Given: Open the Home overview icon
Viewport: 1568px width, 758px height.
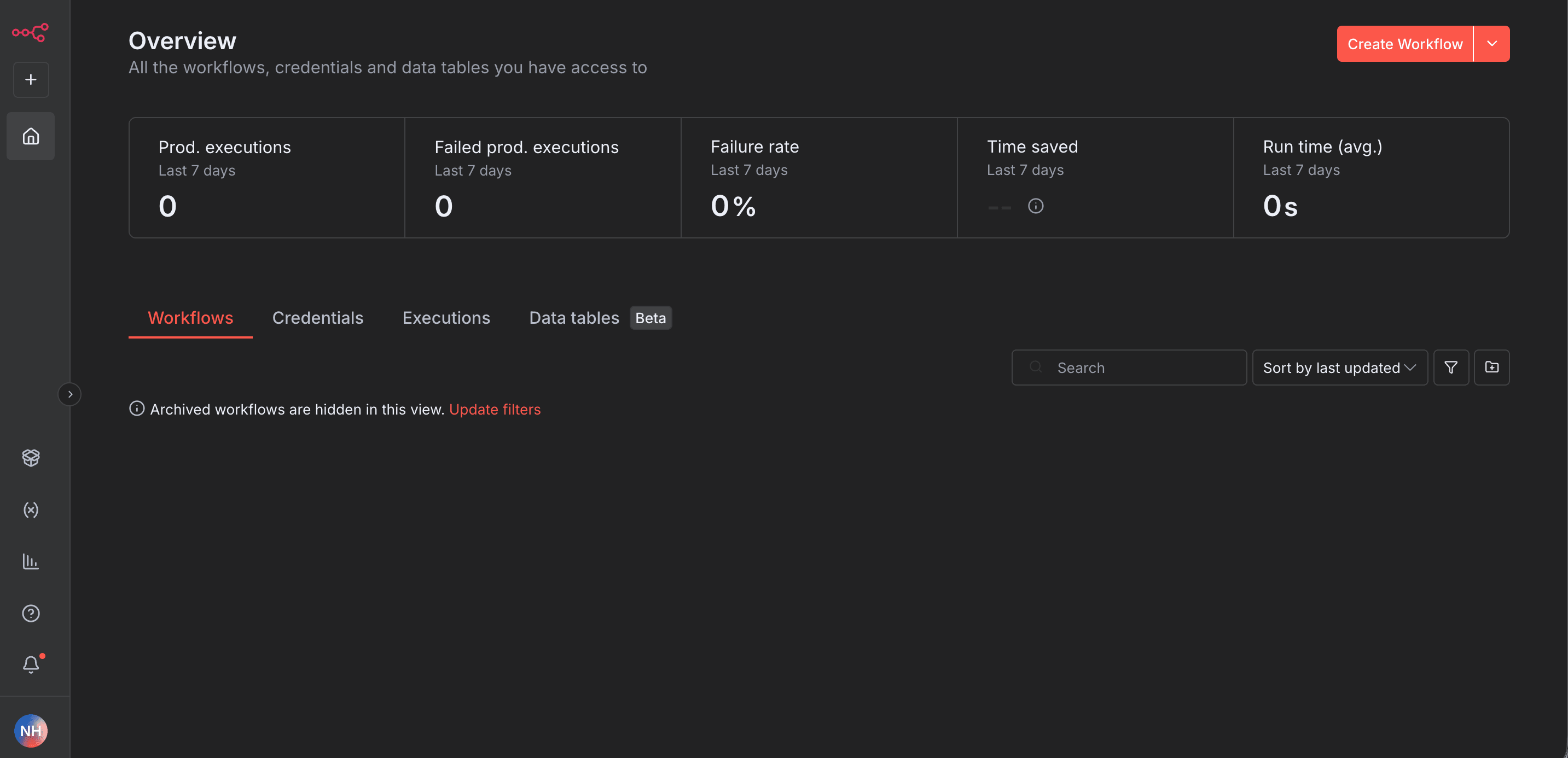Looking at the screenshot, I should click(x=31, y=136).
